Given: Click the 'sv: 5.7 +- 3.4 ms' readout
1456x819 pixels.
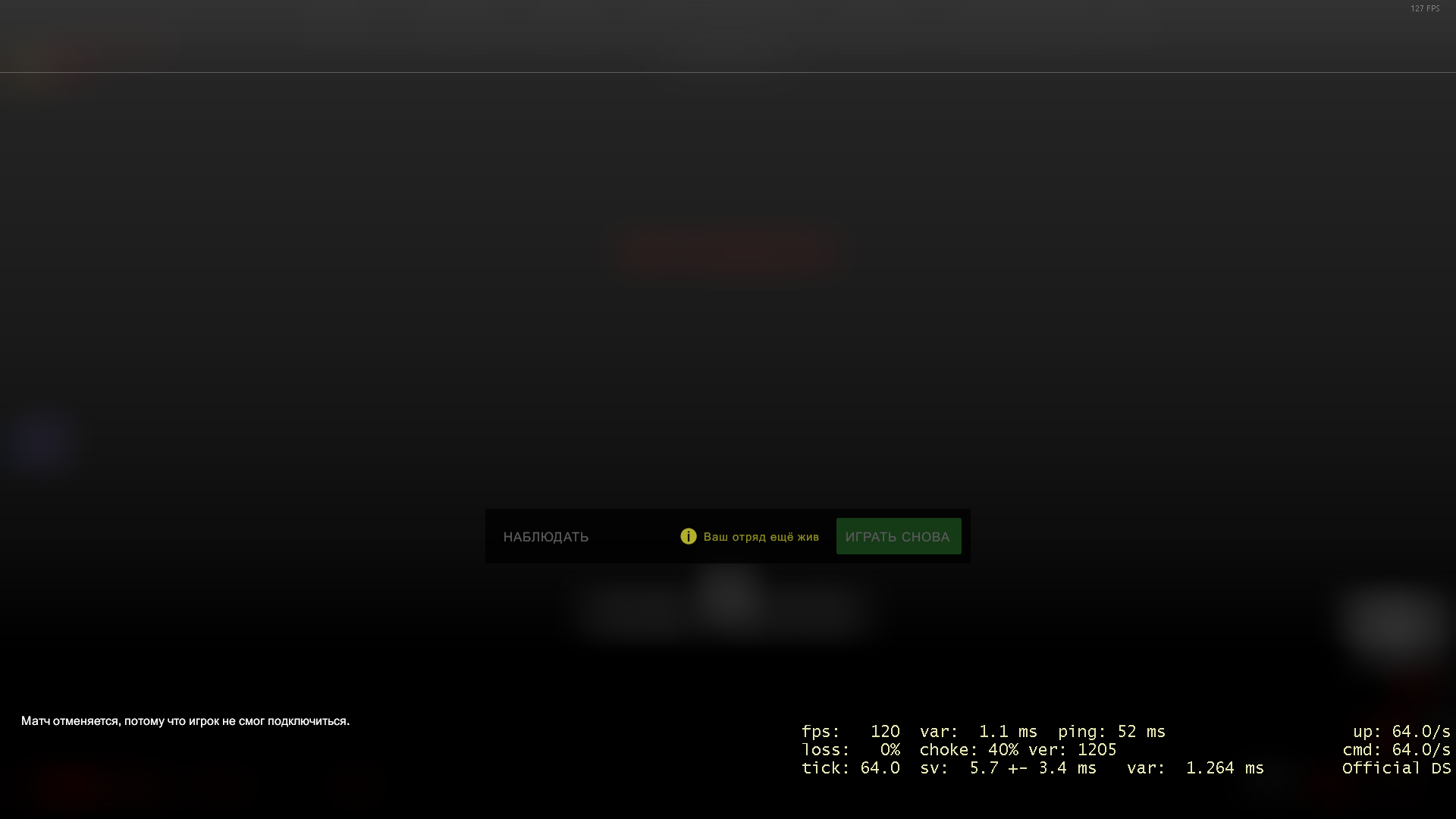Looking at the screenshot, I should coord(1009,768).
